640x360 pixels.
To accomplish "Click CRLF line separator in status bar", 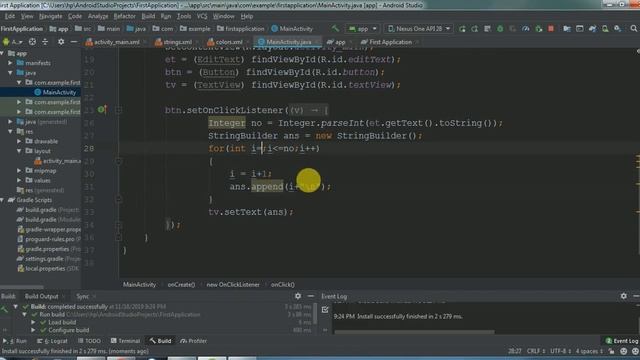I will coord(536,351).
